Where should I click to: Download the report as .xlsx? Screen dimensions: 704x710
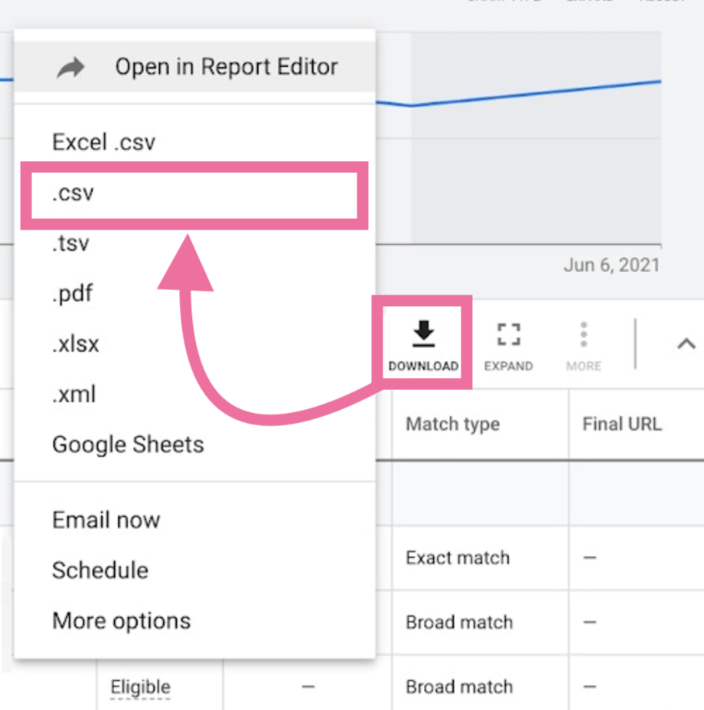click(x=195, y=344)
